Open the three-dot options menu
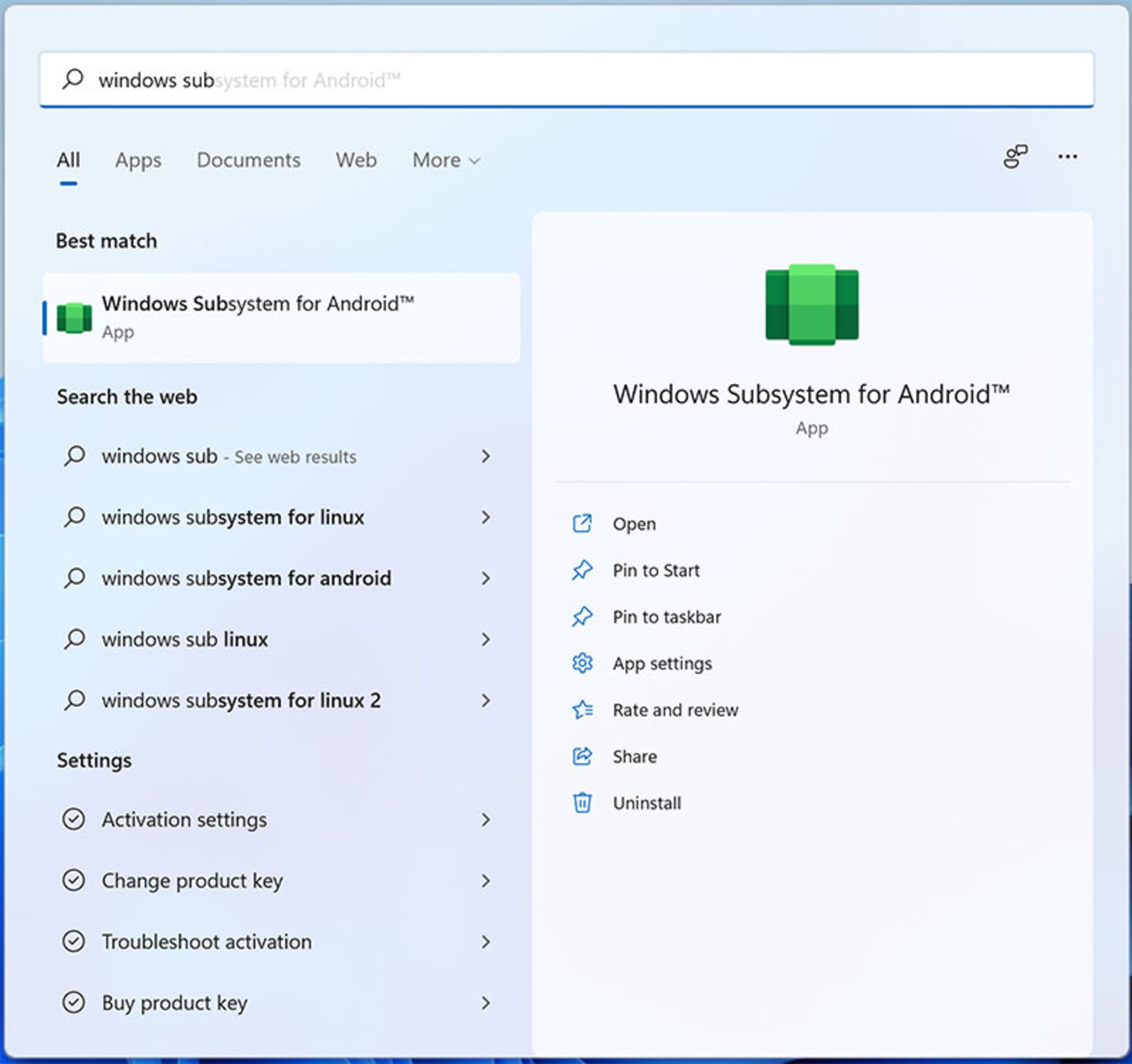Screen dimensions: 1132x1064 pos(1068,157)
